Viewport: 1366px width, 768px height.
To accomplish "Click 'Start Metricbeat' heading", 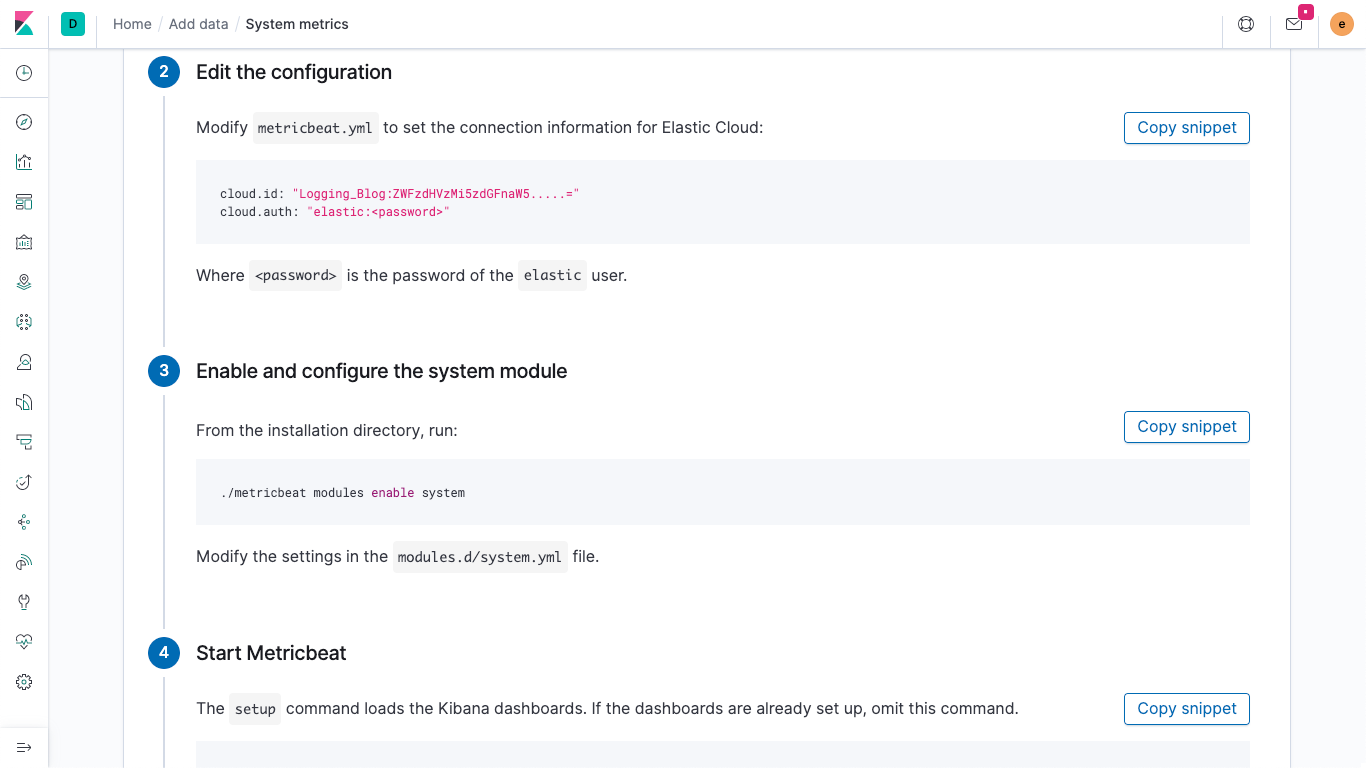I will point(271,653).
